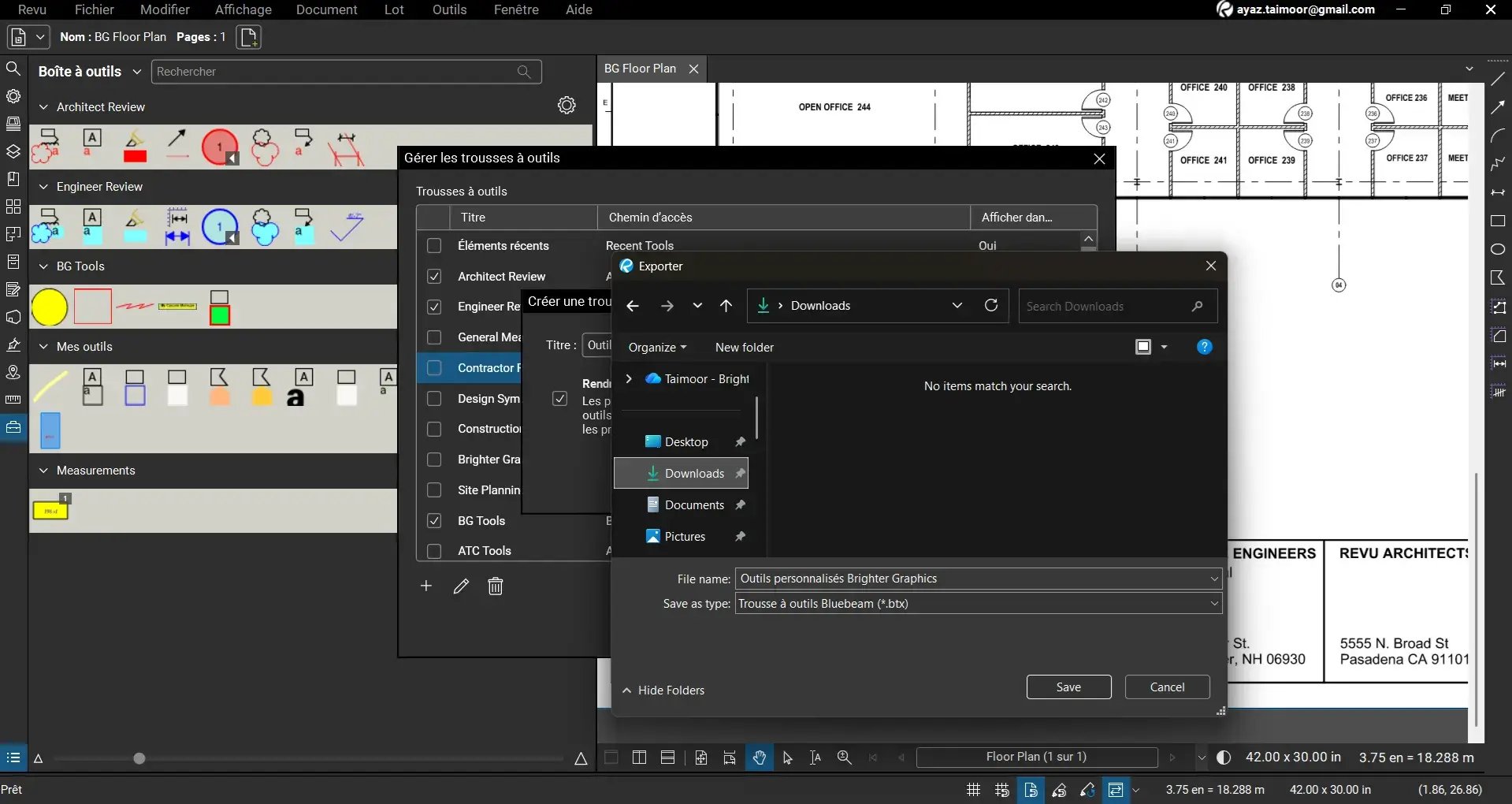The image size is (1512, 804).
Task: Collapse the Mes outils section
Action: 43,347
